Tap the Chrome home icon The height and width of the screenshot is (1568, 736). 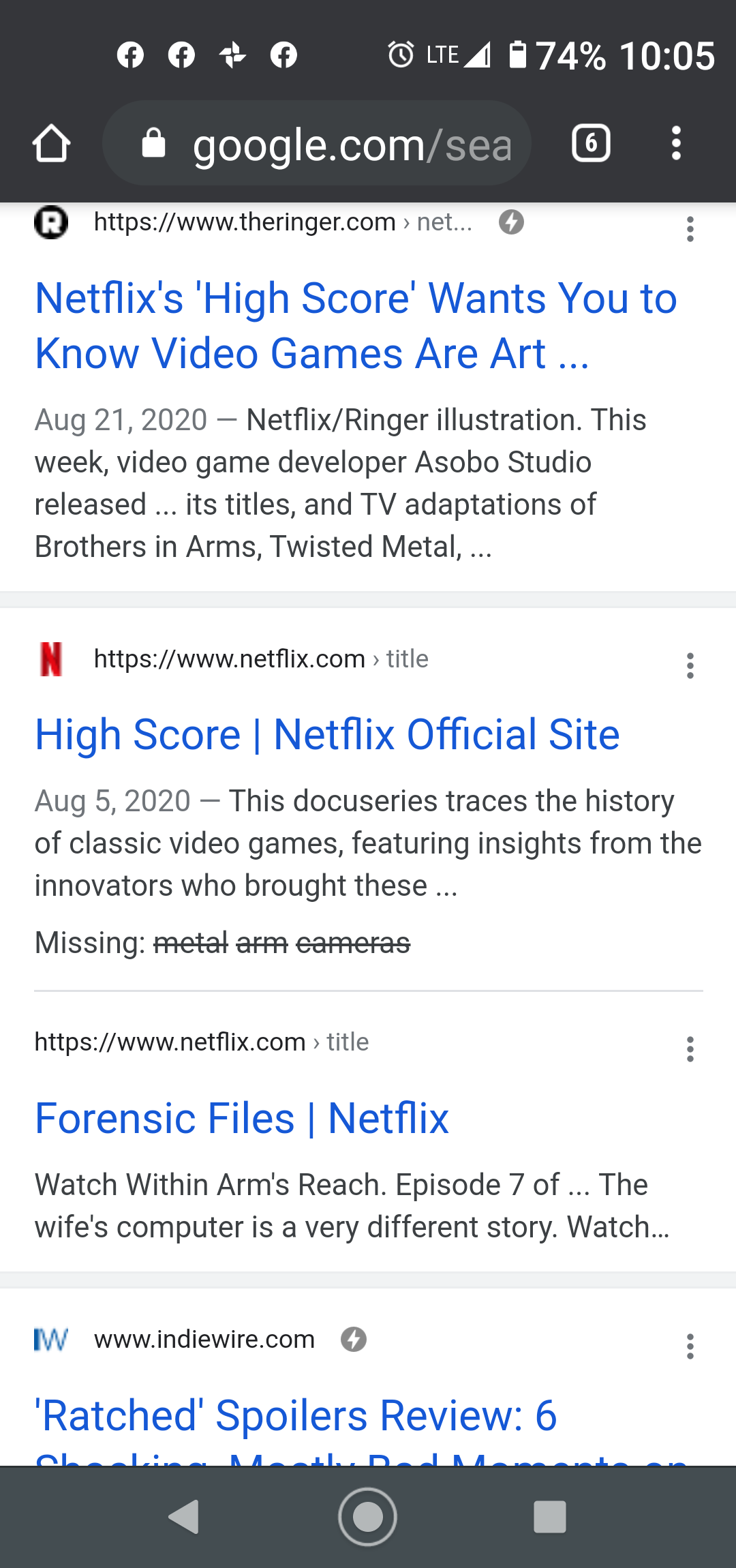coord(51,143)
